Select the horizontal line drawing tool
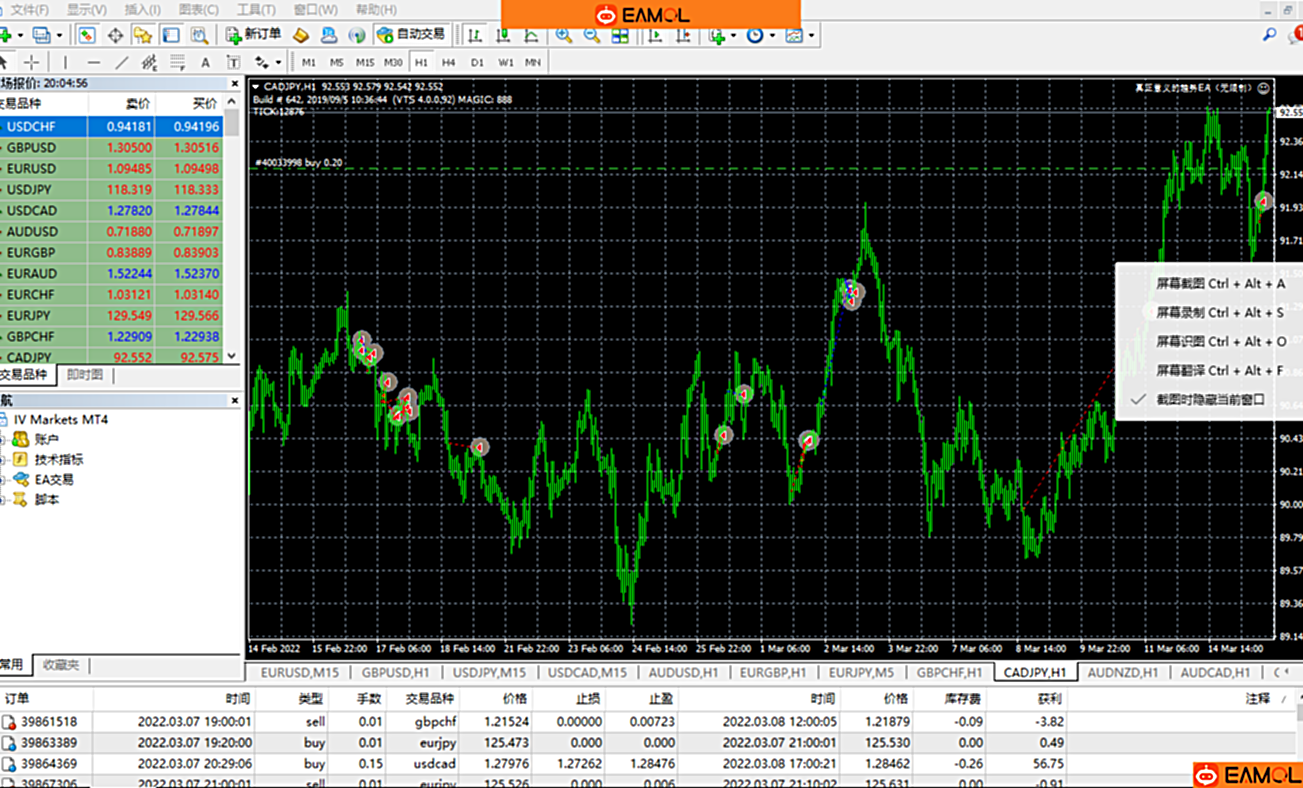Viewport: 1303px width, 788px height. point(93,62)
